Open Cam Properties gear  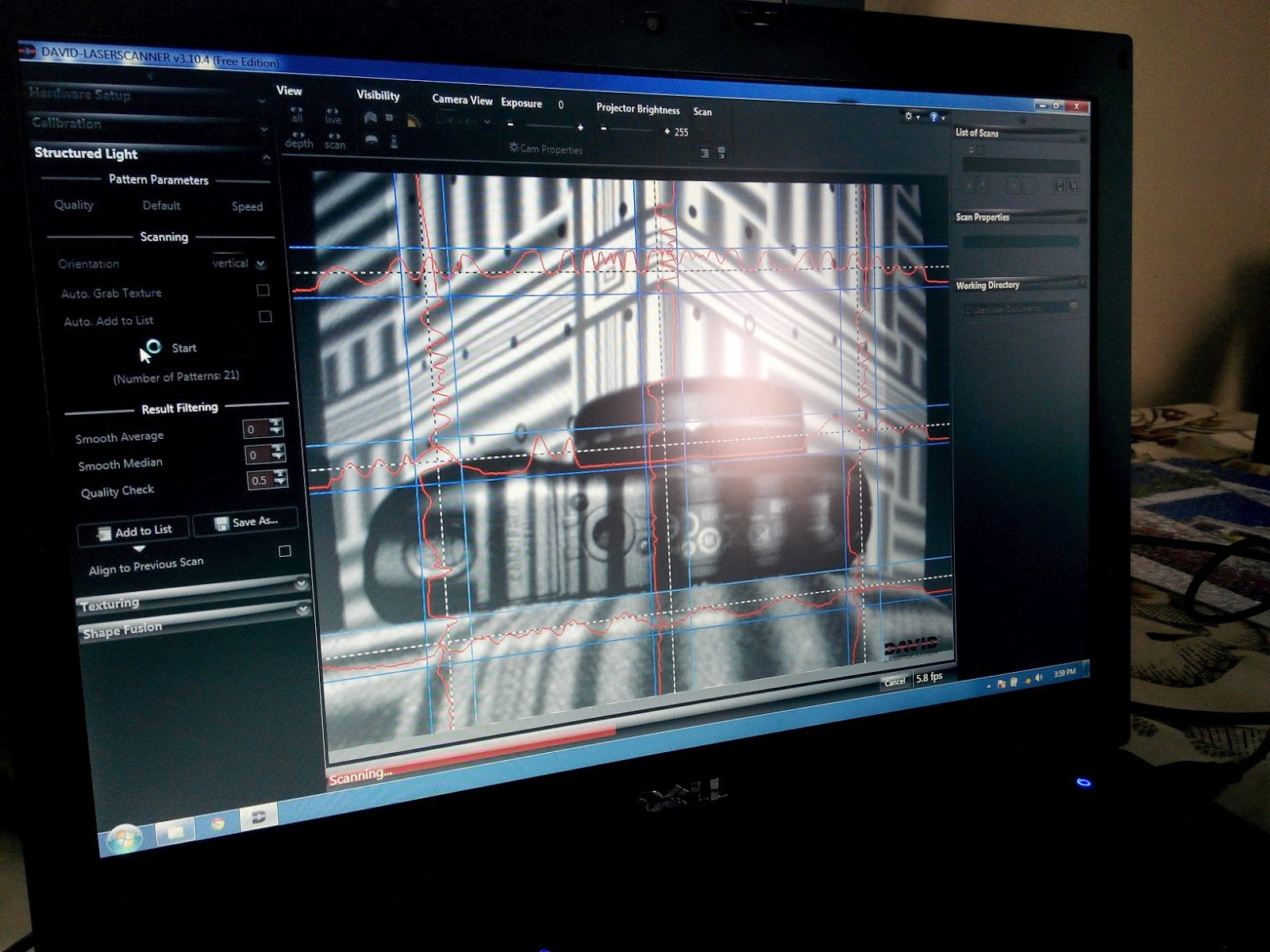coord(546,148)
